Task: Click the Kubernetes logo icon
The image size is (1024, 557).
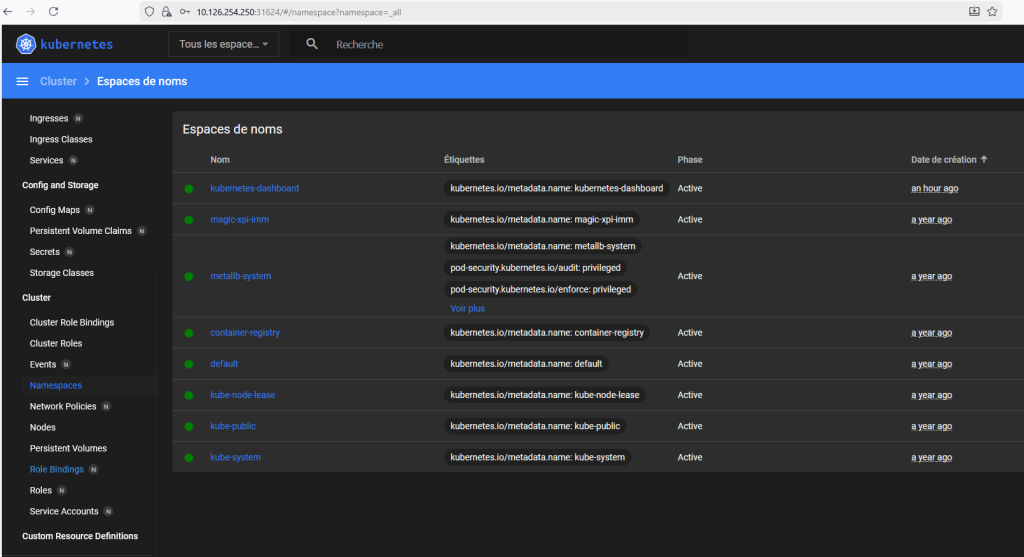Action: coord(26,44)
